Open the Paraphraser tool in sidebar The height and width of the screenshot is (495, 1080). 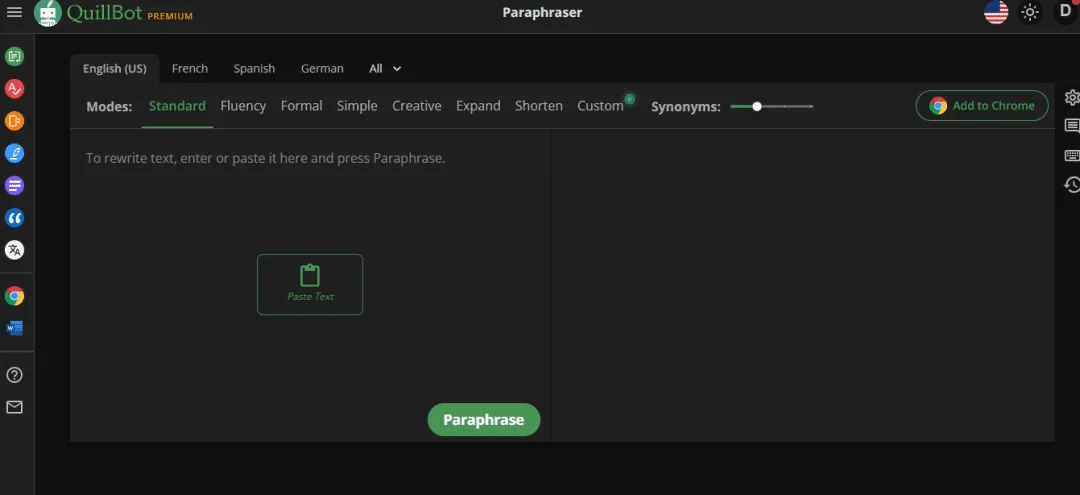click(14, 56)
